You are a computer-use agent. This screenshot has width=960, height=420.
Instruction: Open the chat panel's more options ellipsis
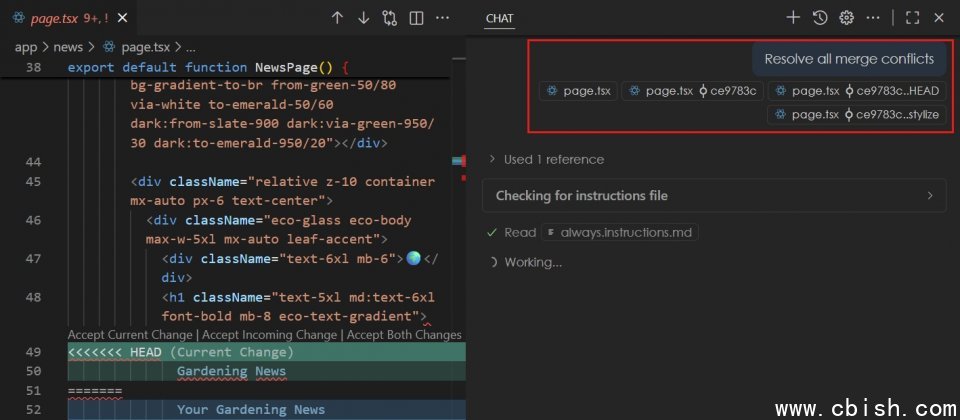873,17
